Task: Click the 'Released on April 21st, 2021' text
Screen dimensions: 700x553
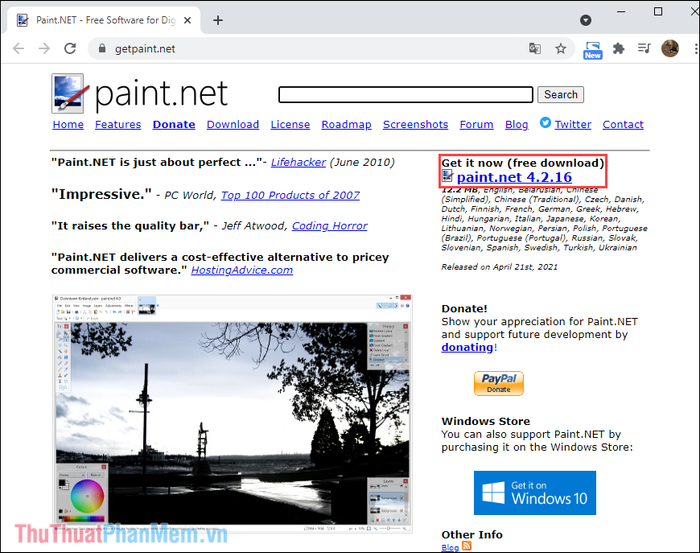Action: 499,267
